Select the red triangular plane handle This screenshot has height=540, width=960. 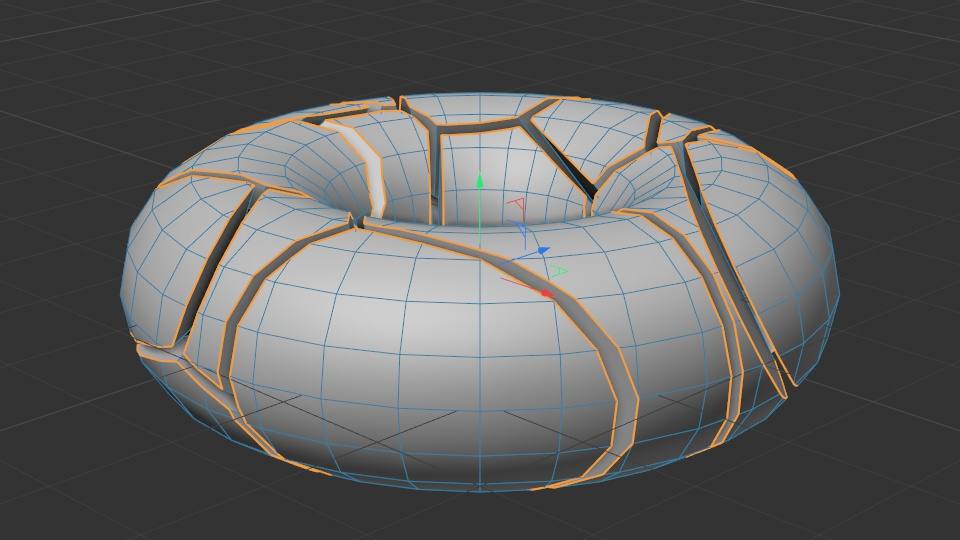(x=517, y=204)
